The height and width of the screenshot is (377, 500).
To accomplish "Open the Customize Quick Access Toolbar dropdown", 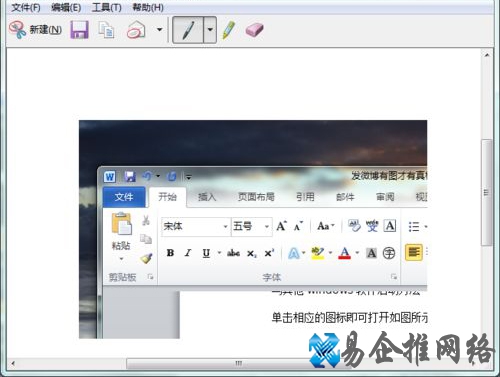I will coord(189,177).
